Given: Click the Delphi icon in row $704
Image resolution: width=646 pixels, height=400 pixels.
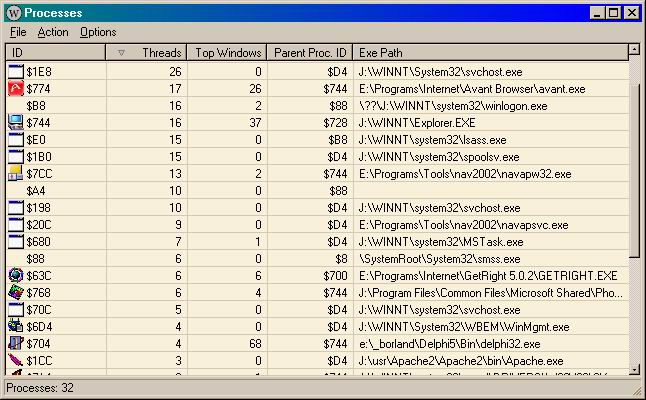Looking at the screenshot, I should pos(16,344).
